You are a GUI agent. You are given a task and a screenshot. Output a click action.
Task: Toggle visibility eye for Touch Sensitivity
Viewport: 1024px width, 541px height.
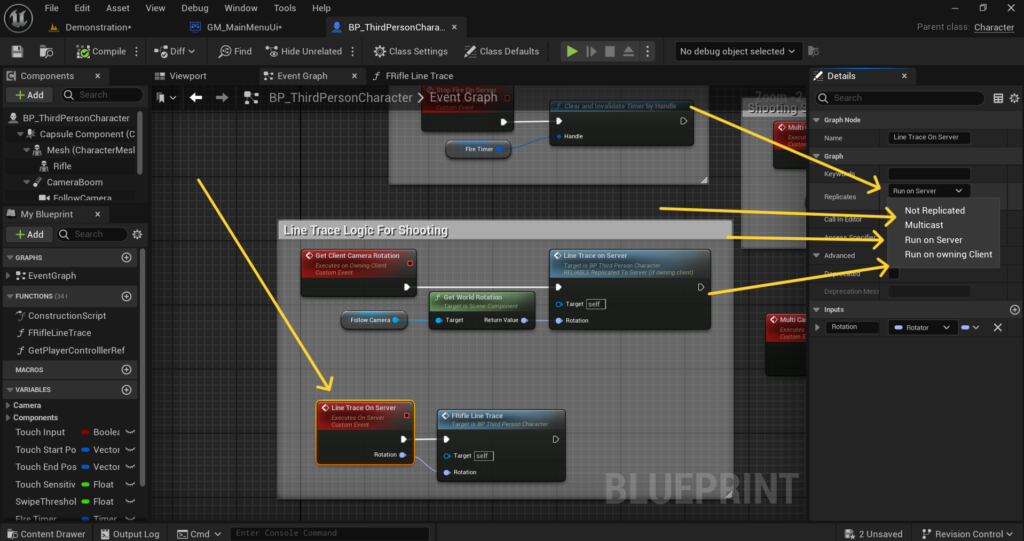[130, 484]
